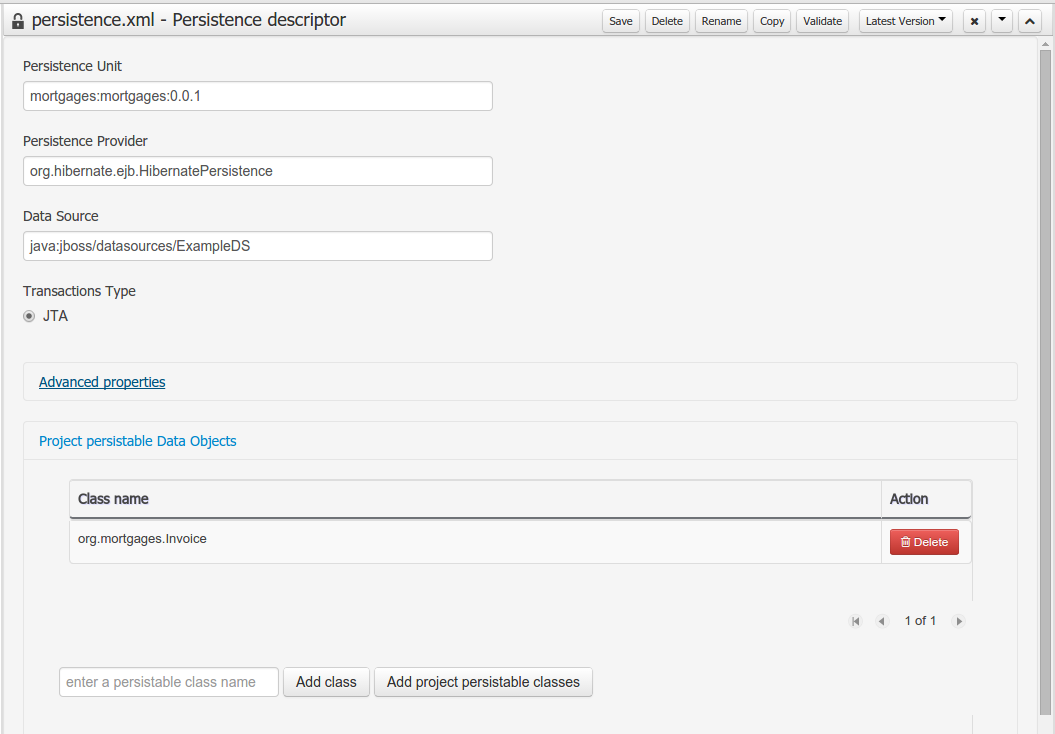Click the lock icon beside persistence.xml title
Screen dimensions: 1055x734
pyautogui.click(x=17, y=21)
